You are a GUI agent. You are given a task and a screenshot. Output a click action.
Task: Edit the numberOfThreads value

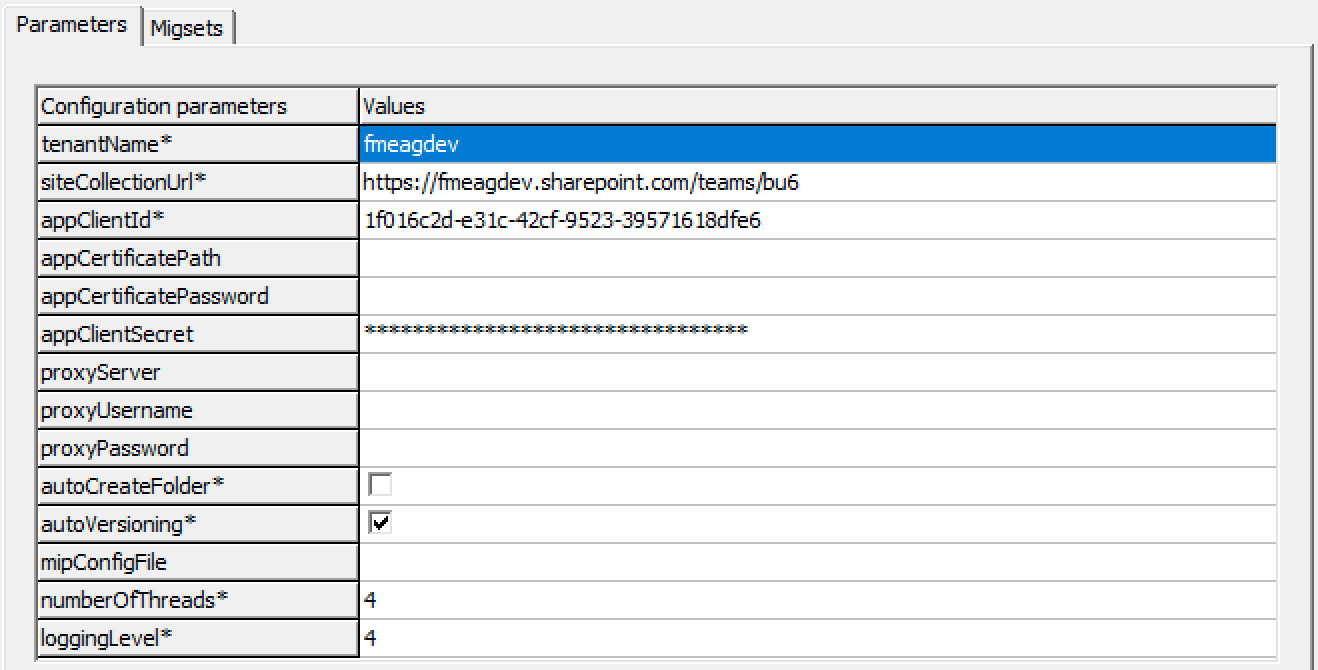coord(816,600)
